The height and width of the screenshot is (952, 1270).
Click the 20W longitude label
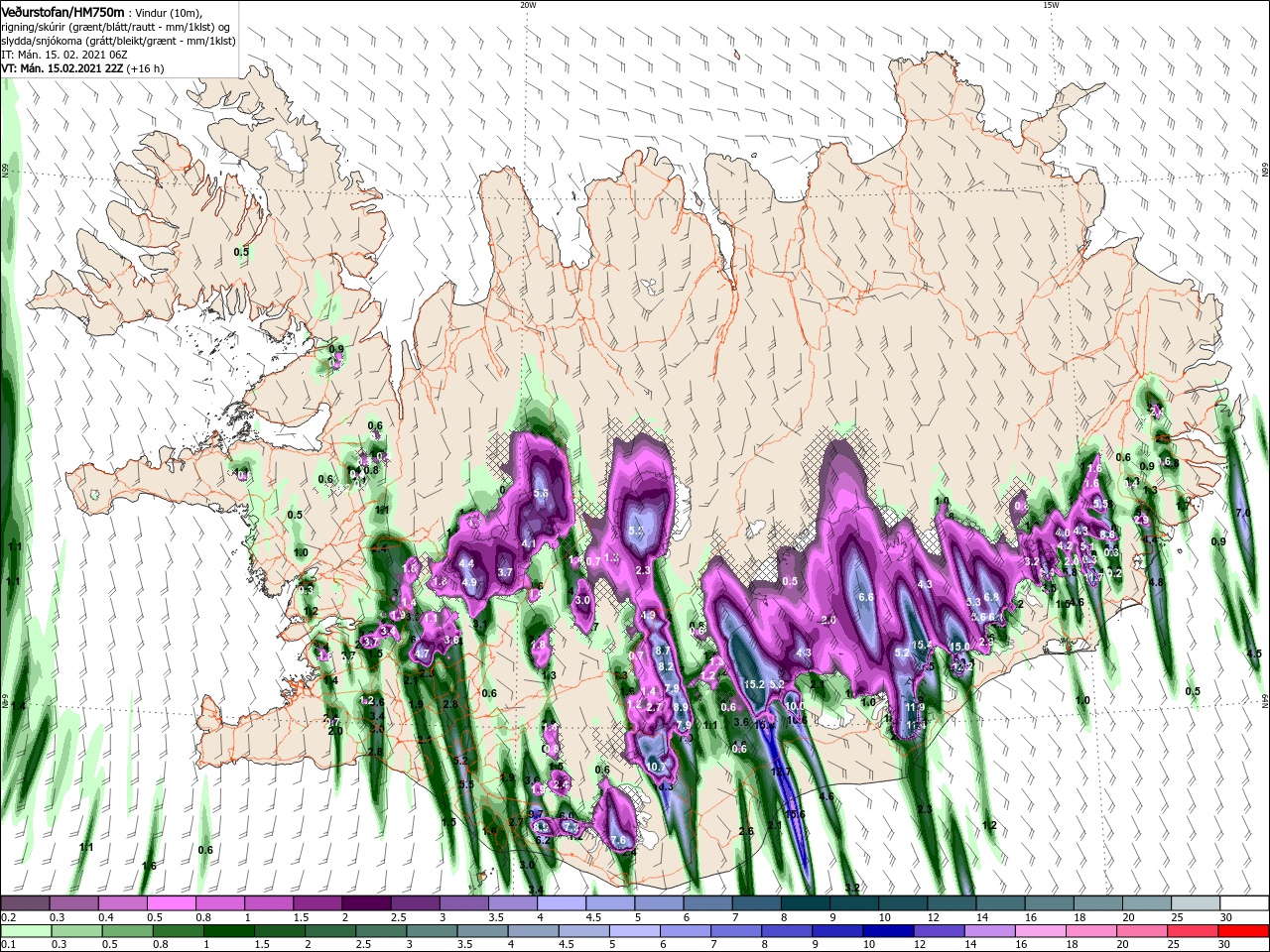coord(528,5)
